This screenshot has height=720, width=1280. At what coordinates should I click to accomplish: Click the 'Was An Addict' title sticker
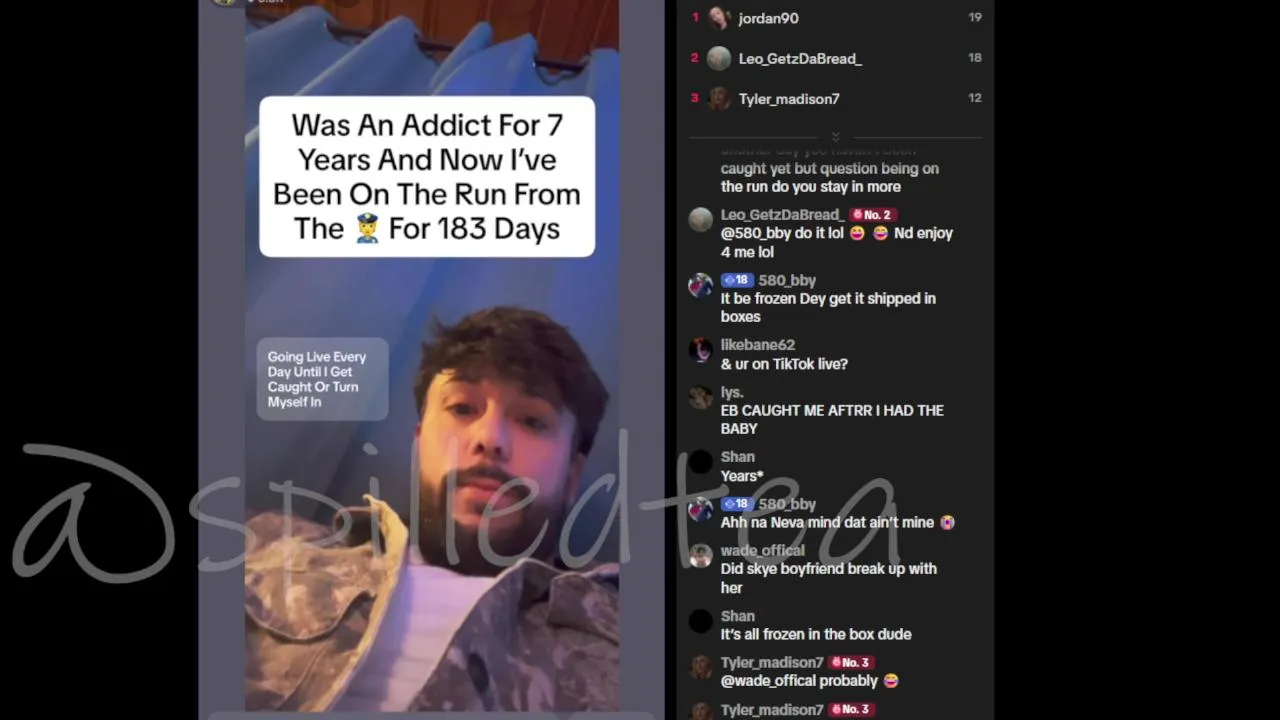tap(427, 177)
